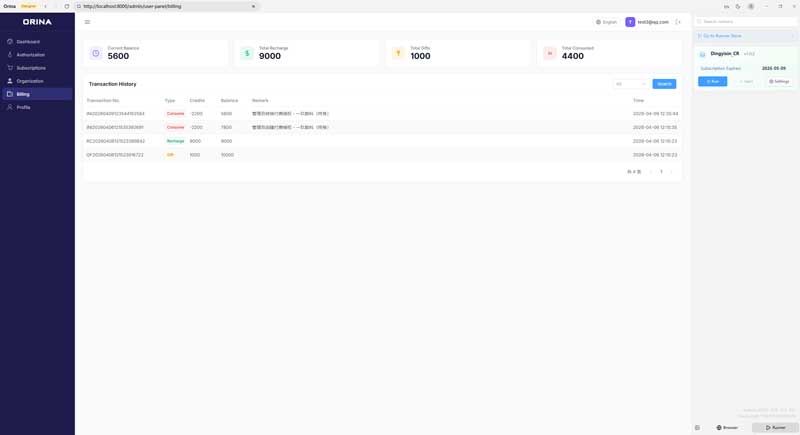Image resolution: width=800 pixels, height=435 pixels.
Task: Open the Profile page from sidebar
Action: pos(23,107)
